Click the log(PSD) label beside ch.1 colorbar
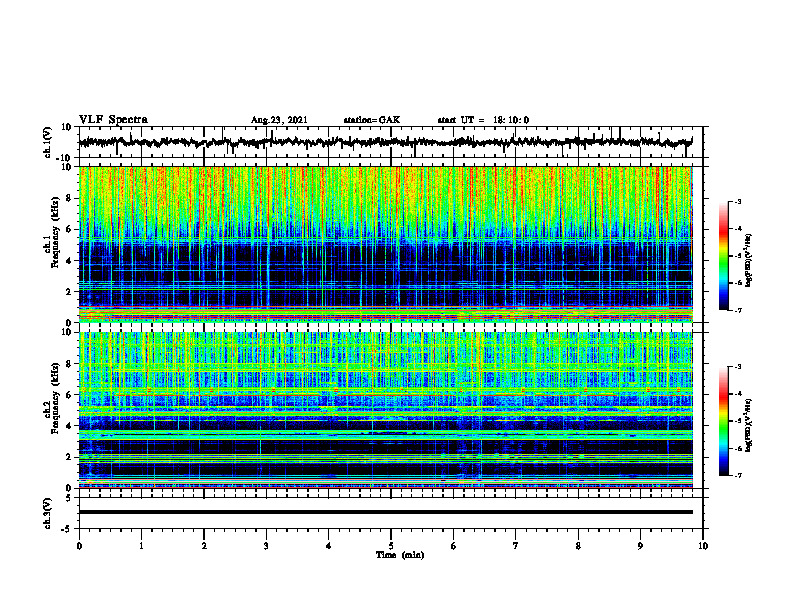This screenshot has width=792, height=612. (749, 261)
